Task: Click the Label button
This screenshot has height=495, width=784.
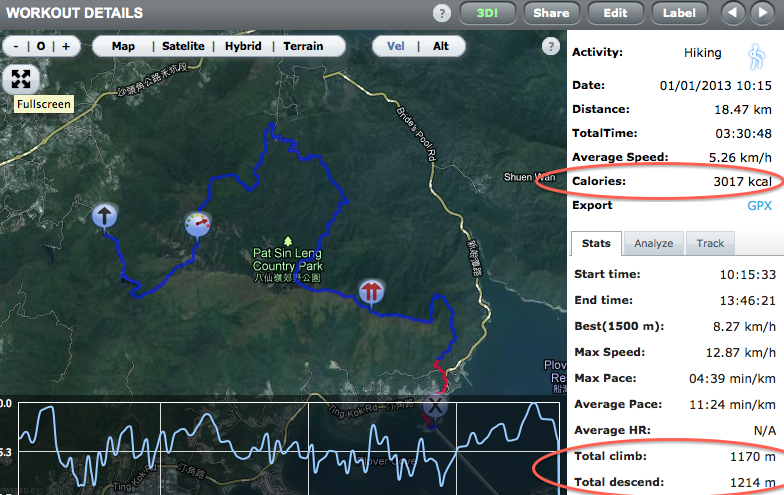Action: 679,13
